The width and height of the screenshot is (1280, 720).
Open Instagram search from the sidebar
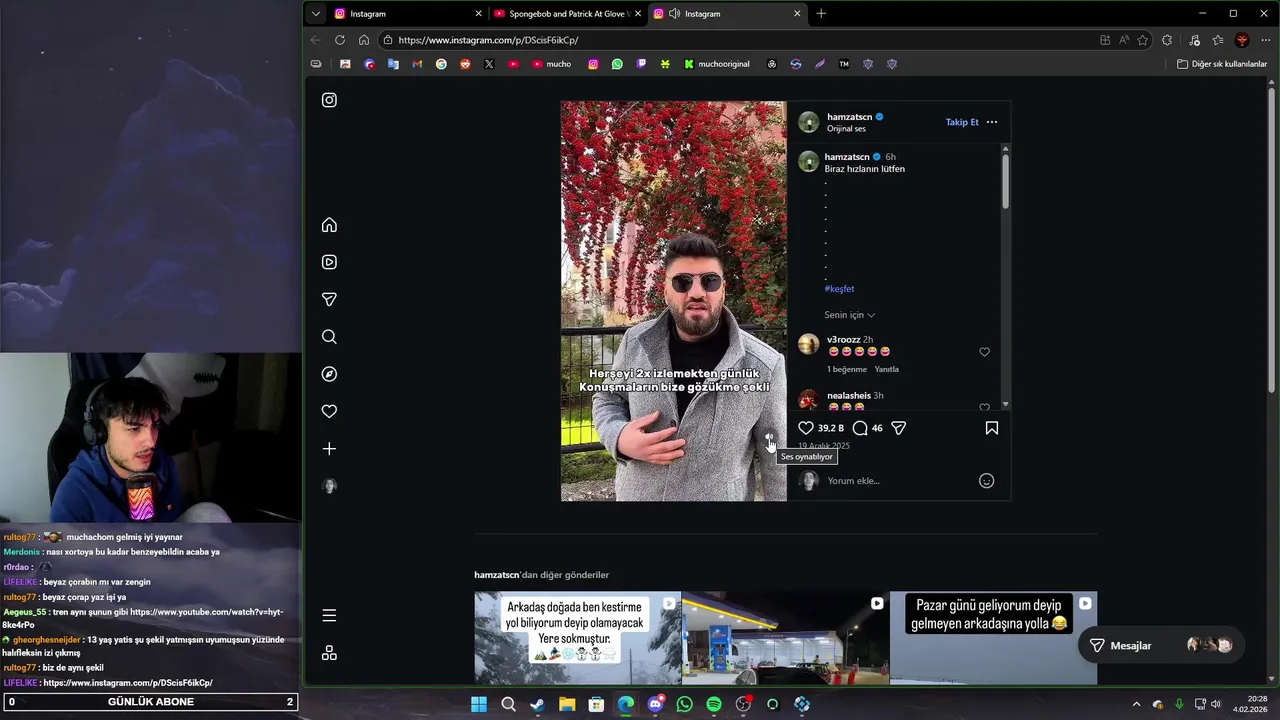point(329,337)
